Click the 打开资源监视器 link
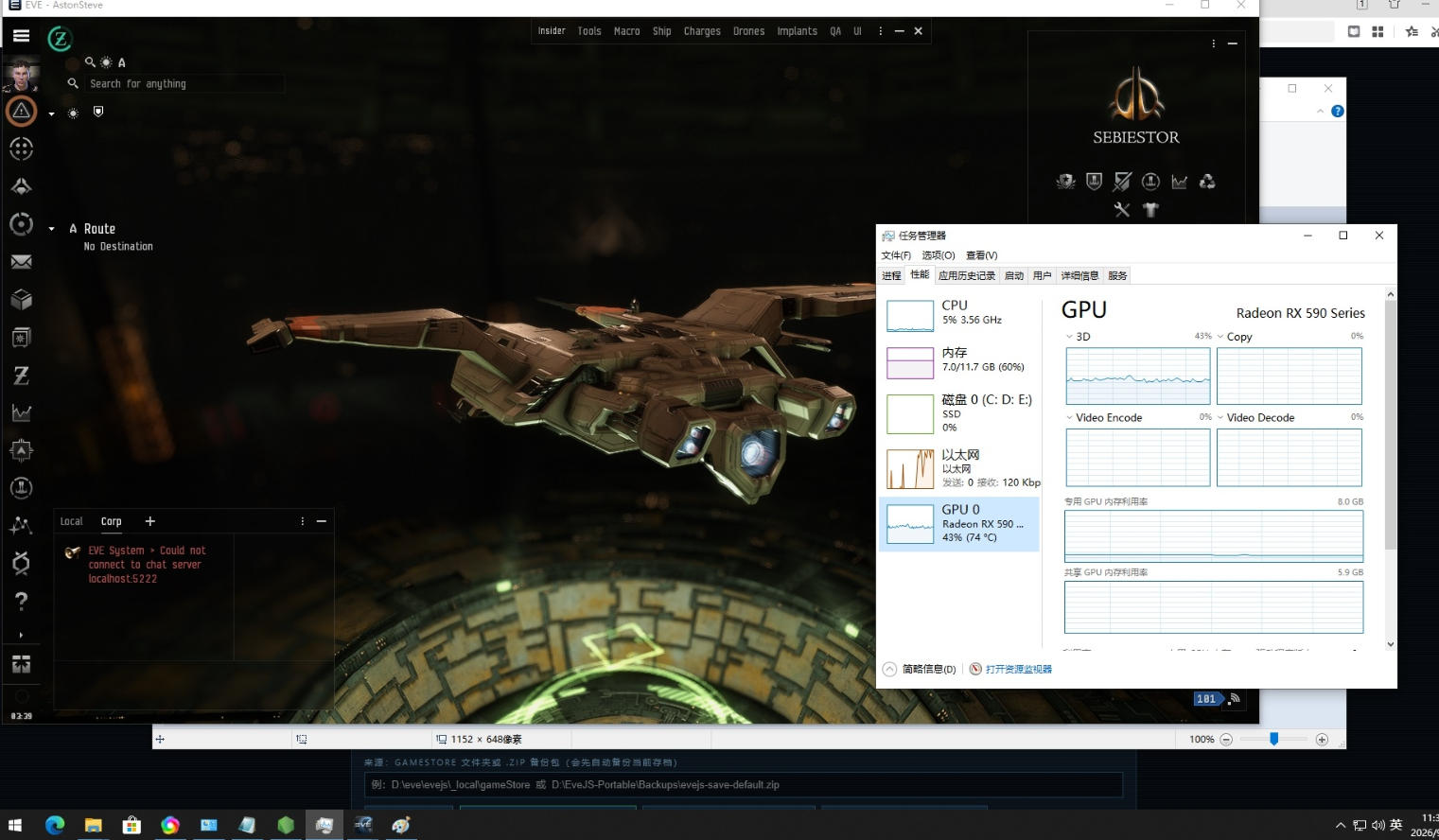This screenshot has height=840, width=1439. [1019, 669]
